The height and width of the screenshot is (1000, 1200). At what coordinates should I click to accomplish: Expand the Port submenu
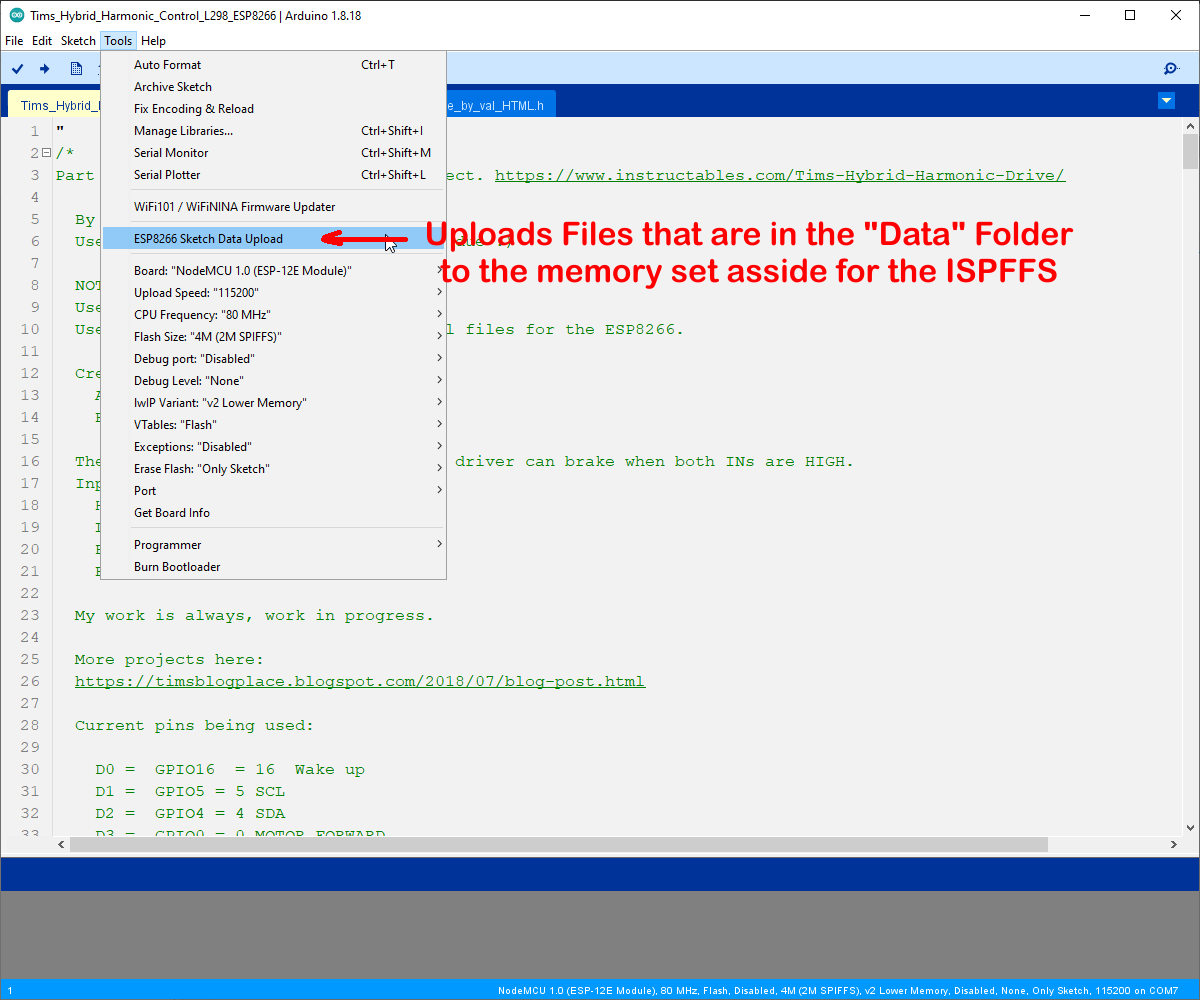click(x=274, y=491)
